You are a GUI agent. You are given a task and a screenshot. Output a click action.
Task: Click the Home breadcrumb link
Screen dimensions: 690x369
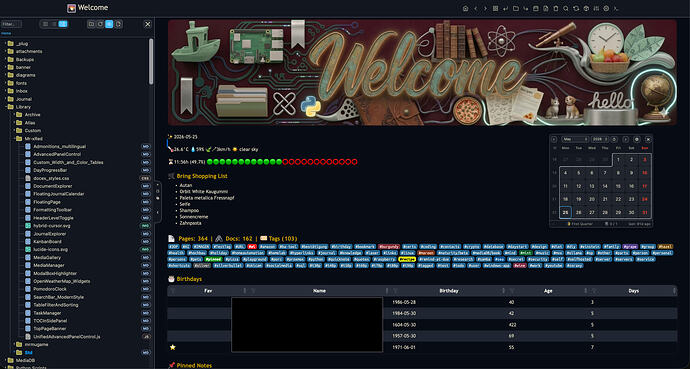[6, 33]
